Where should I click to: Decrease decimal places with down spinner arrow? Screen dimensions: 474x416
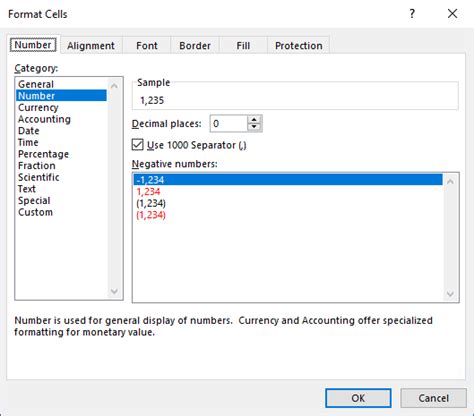click(254, 127)
